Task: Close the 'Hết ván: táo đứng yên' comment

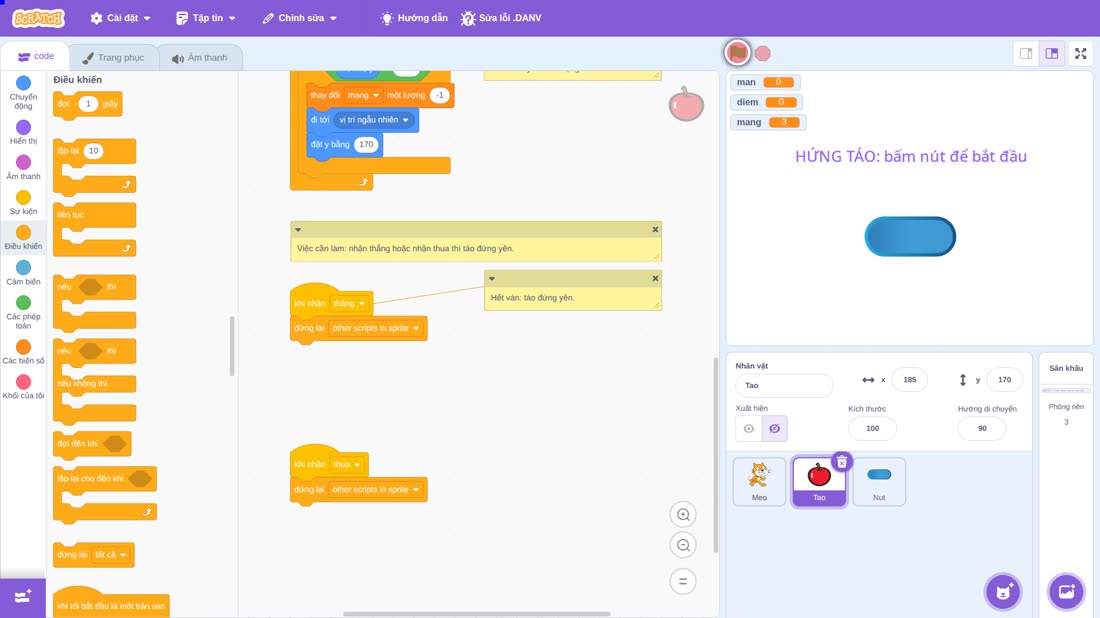Action: [x=655, y=278]
